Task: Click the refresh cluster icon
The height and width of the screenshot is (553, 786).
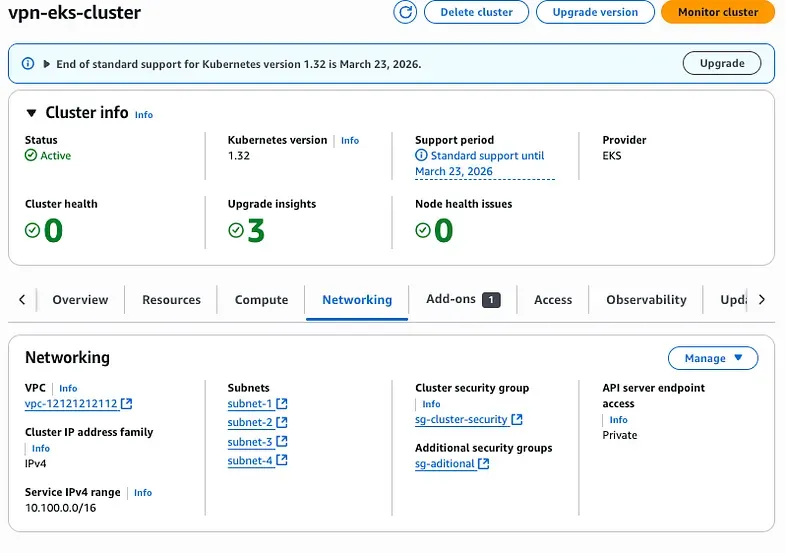Action: pyautogui.click(x=405, y=12)
